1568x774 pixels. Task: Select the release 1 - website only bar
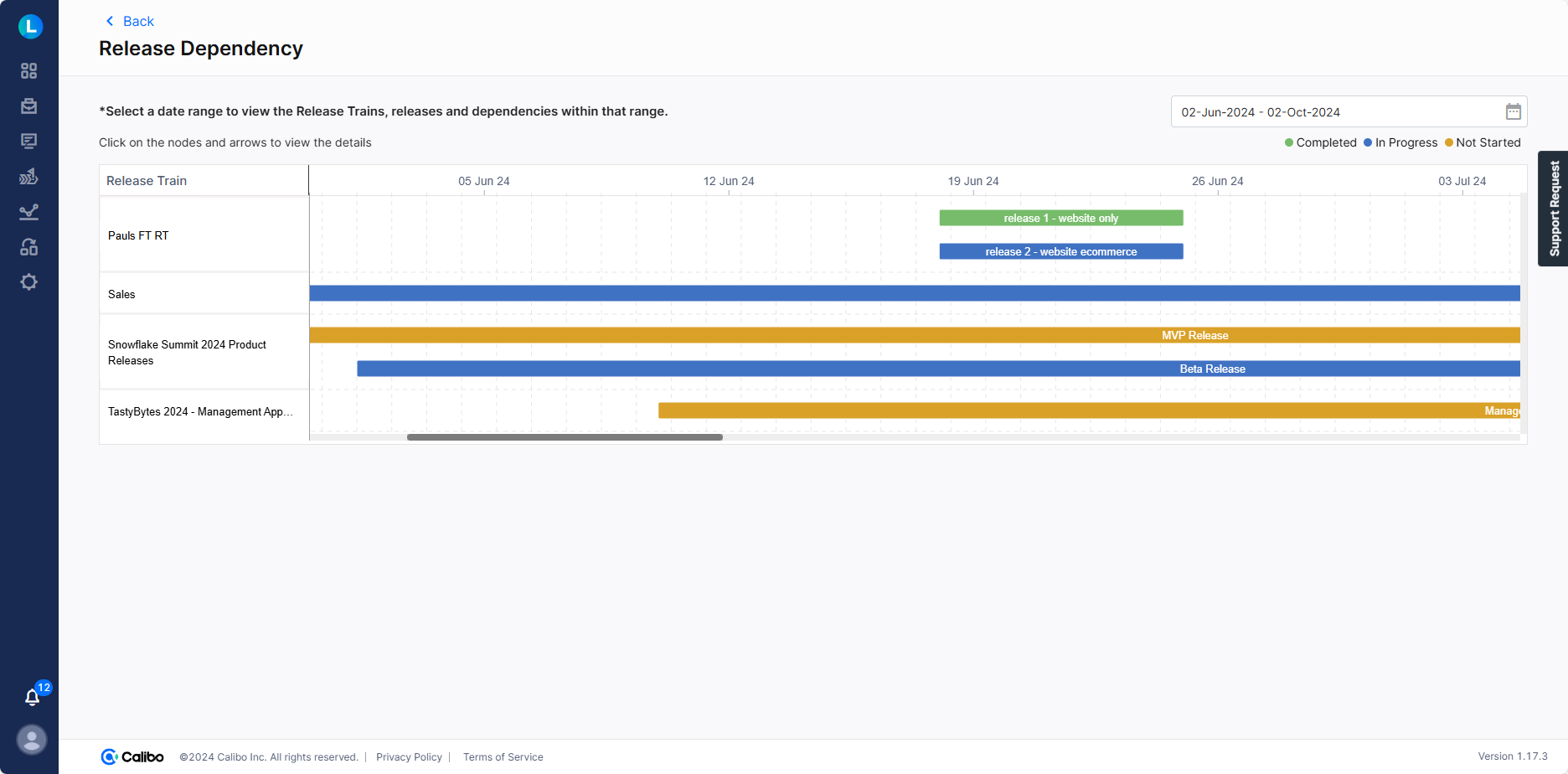coord(1060,217)
